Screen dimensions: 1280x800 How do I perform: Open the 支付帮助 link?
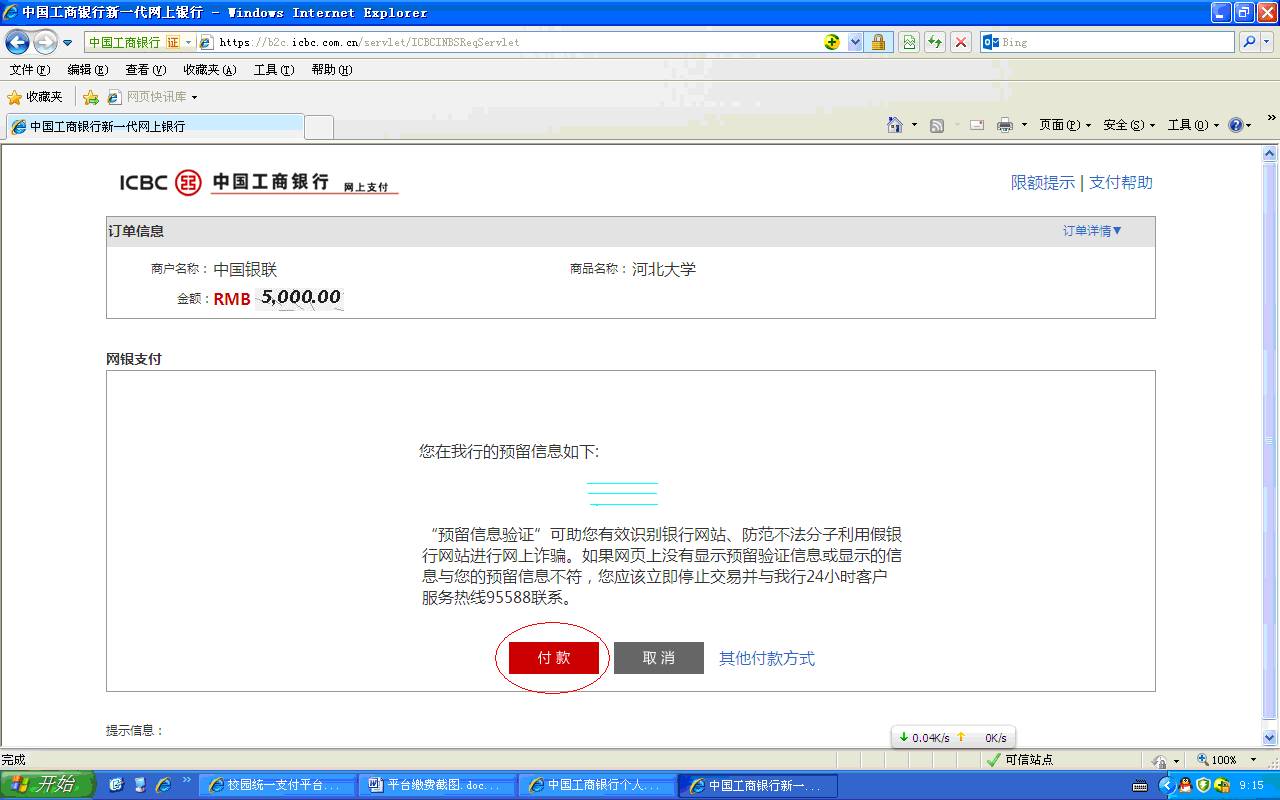point(1120,182)
